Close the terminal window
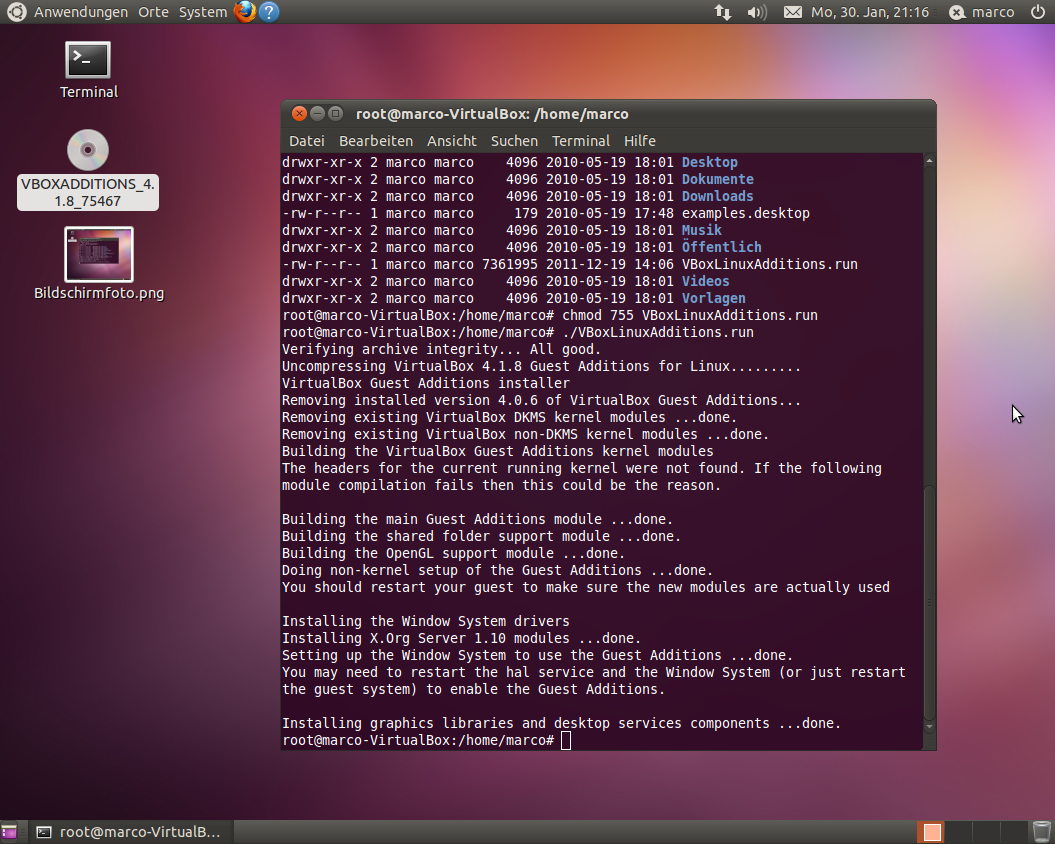1055x844 pixels. pyautogui.click(x=299, y=114)
